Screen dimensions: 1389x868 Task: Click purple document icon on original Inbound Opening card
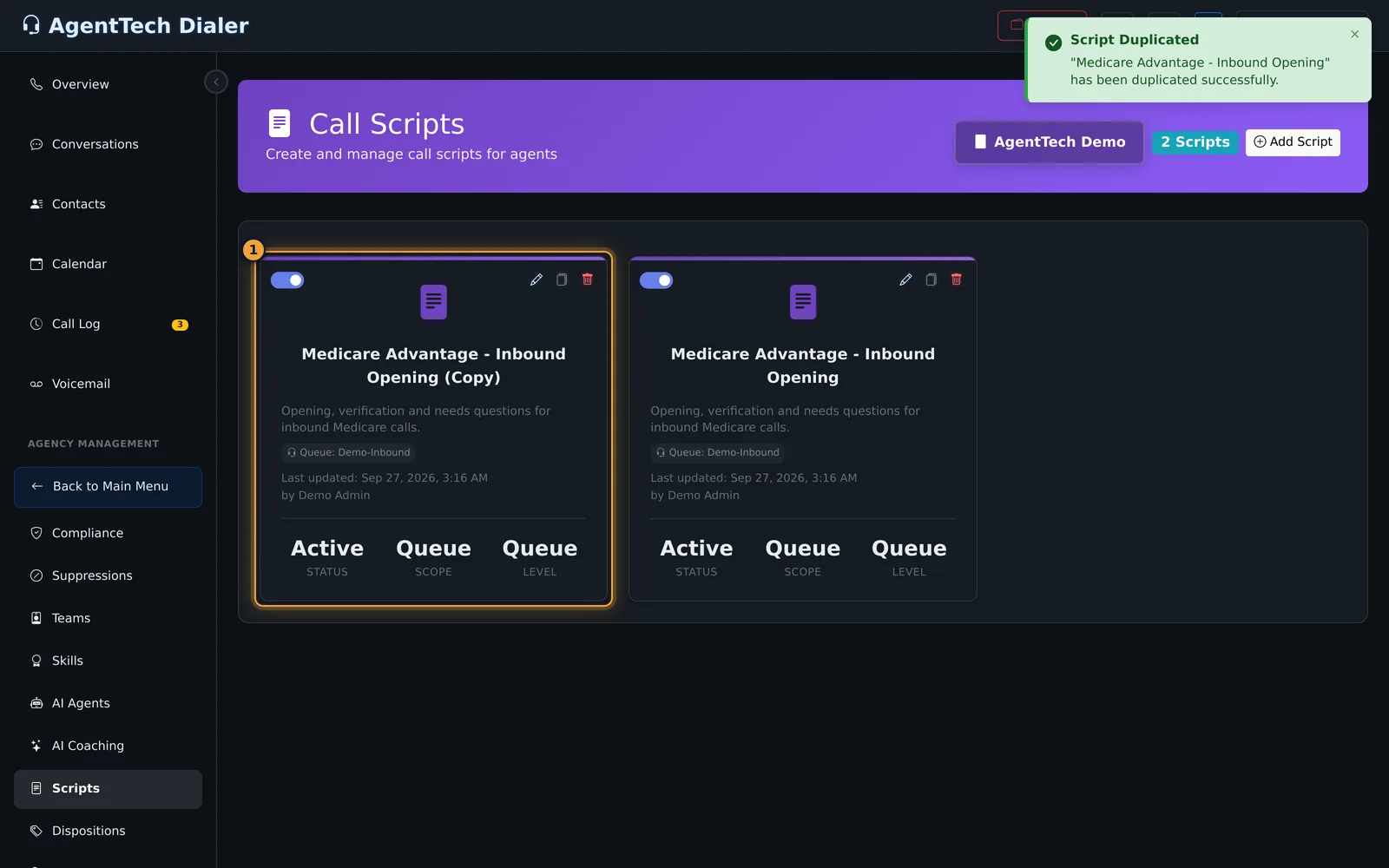pyautogui.click(x=803, y=302)
